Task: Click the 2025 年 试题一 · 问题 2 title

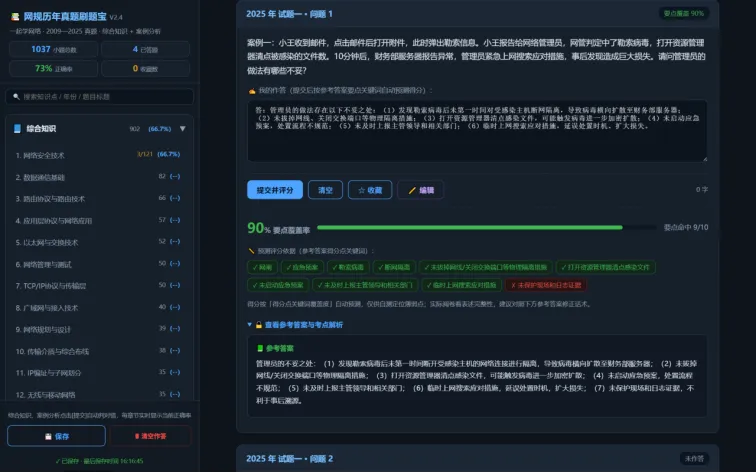Action: (289, 459)
